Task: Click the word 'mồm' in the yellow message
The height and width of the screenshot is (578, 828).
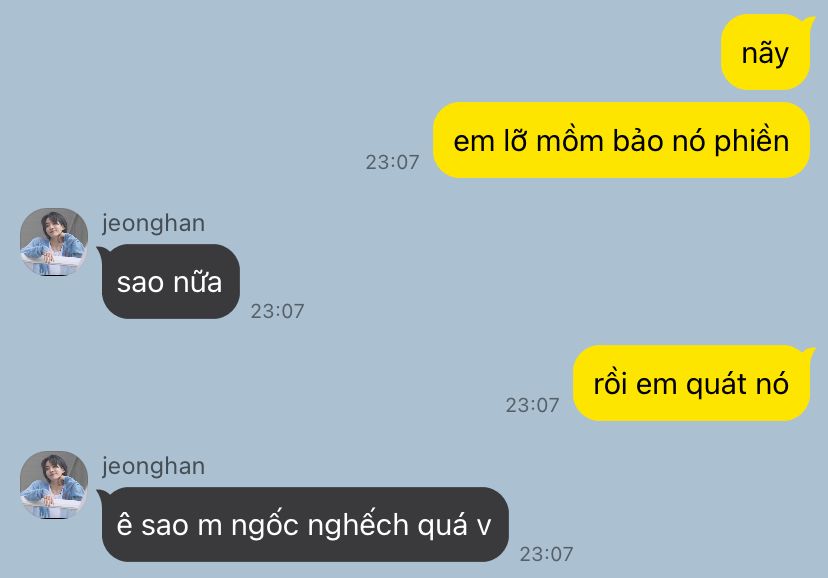Action: 569,140
